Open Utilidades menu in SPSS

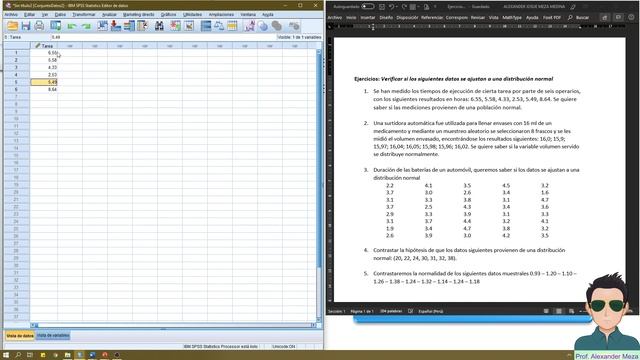192,14
